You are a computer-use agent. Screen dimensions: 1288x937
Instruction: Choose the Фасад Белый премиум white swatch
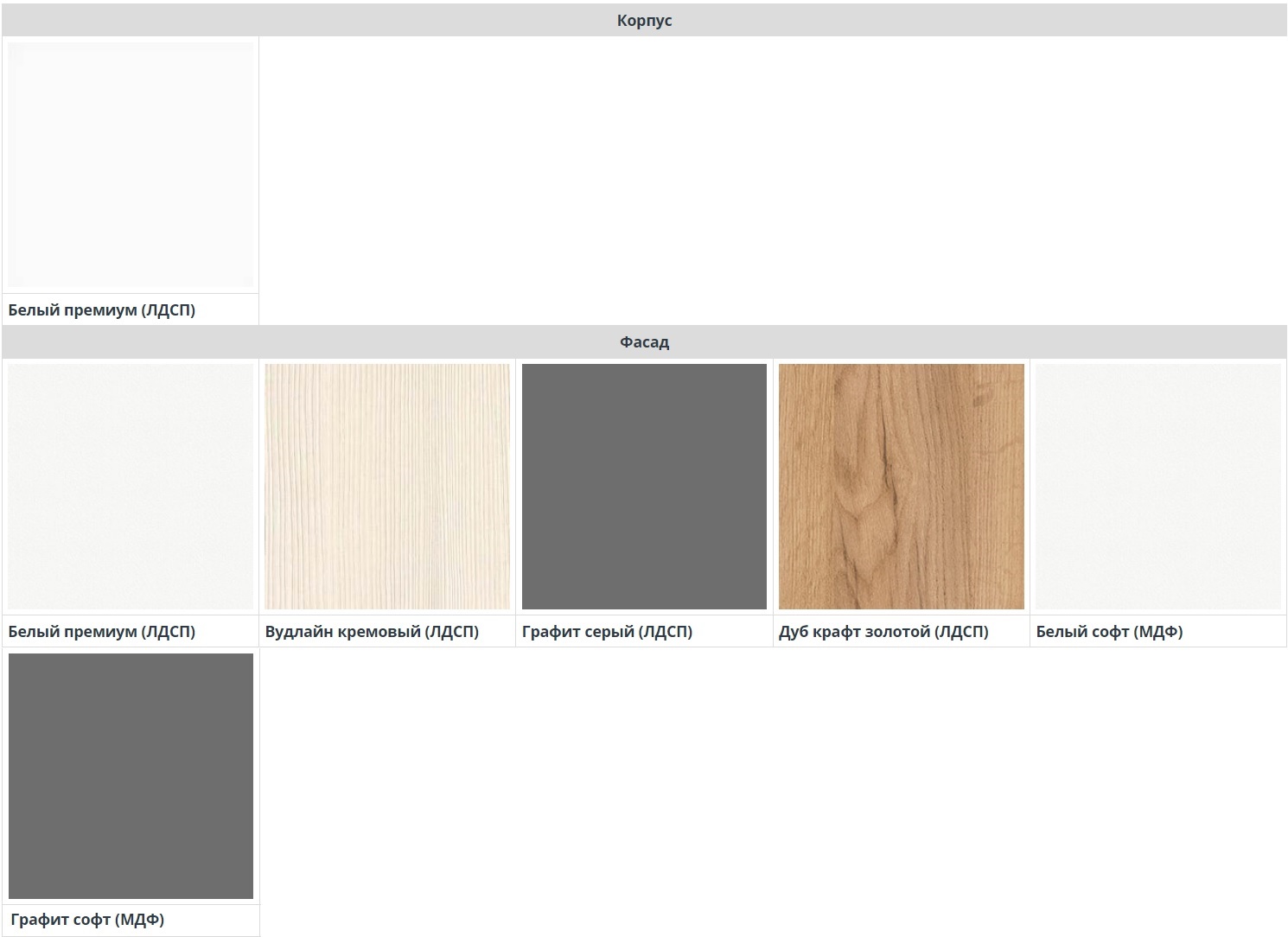131,487
